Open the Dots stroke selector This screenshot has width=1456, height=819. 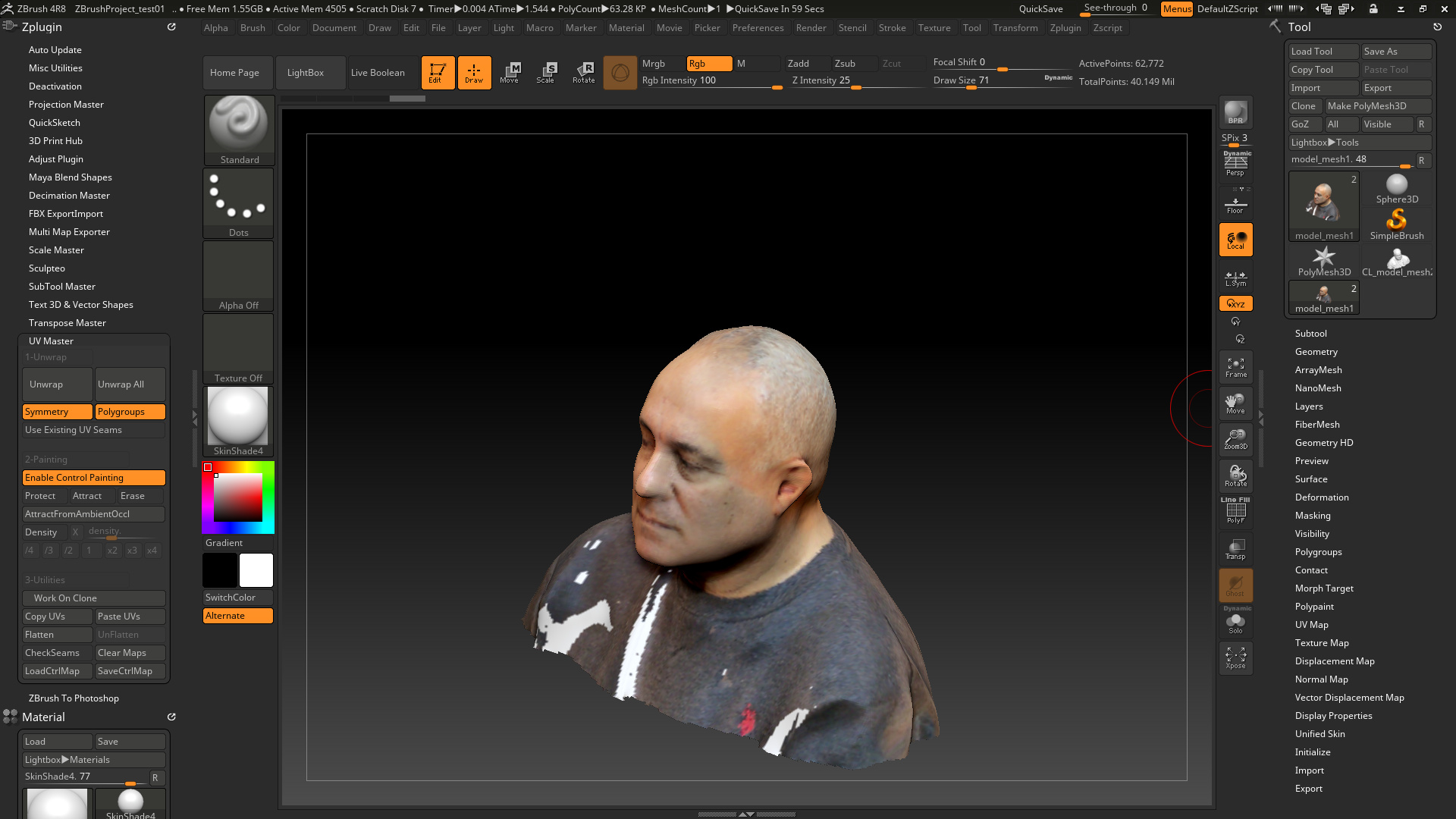point(239,202)
